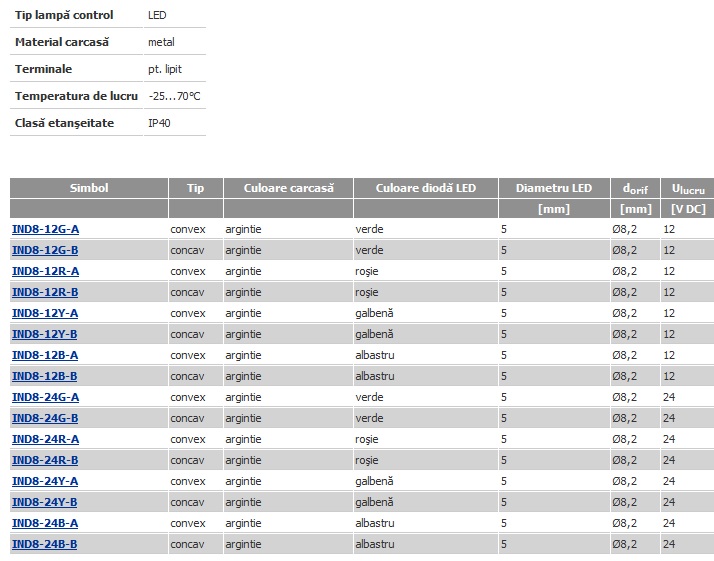The image size is (714, 561).
Task: Click the IND8-12B-B symbol link
Action: (x=45, y=376)
